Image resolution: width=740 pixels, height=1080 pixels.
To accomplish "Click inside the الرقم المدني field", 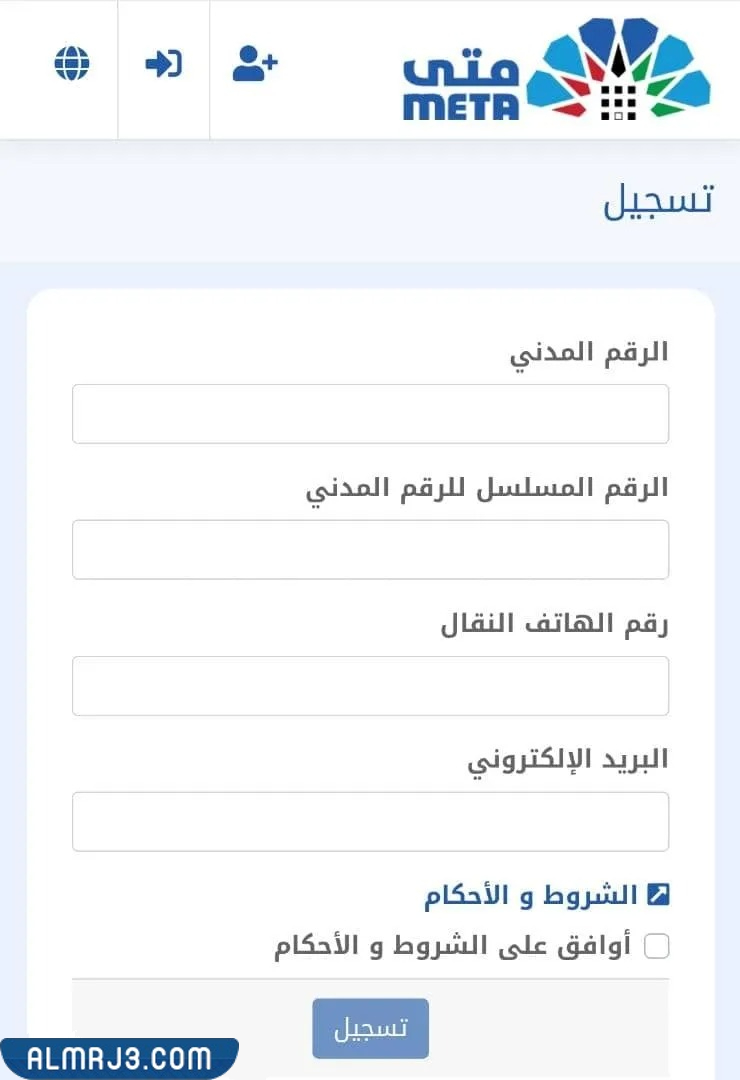I will [x=370, y=413].
